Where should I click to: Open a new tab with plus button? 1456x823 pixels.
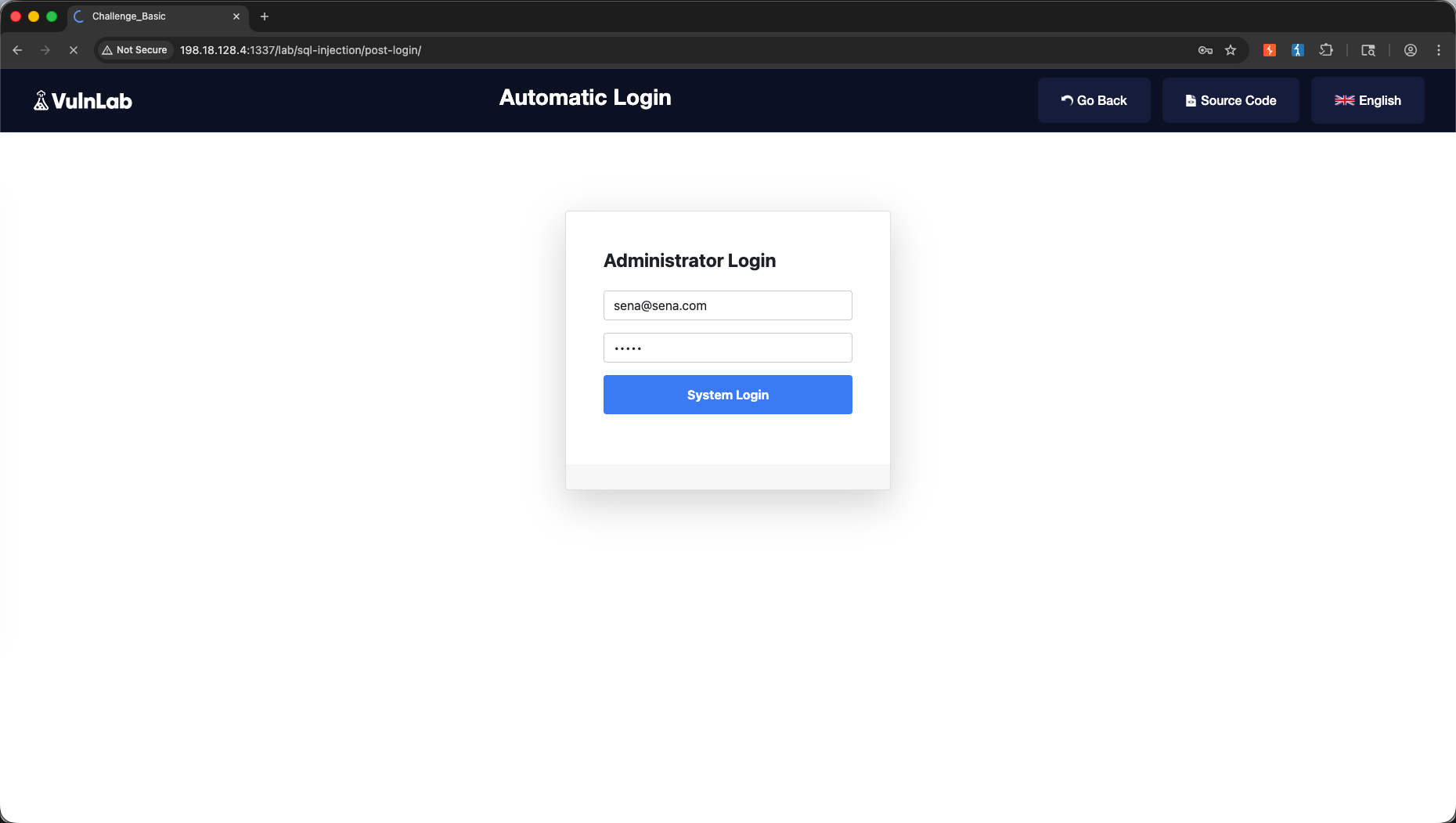[x=265, y=16]
